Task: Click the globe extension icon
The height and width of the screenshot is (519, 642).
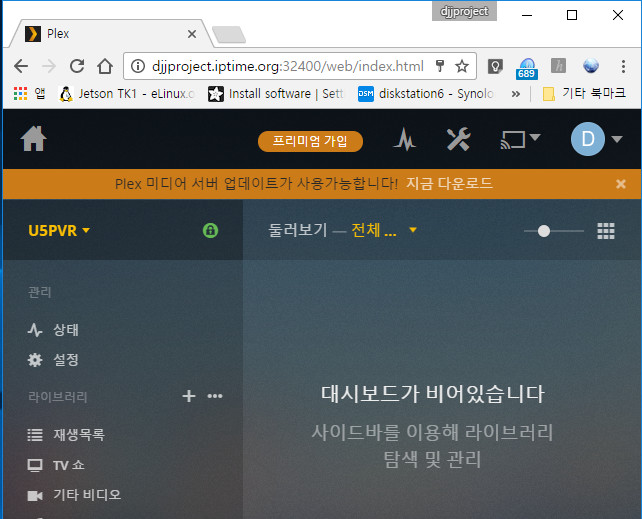Action: coord(591,65)
